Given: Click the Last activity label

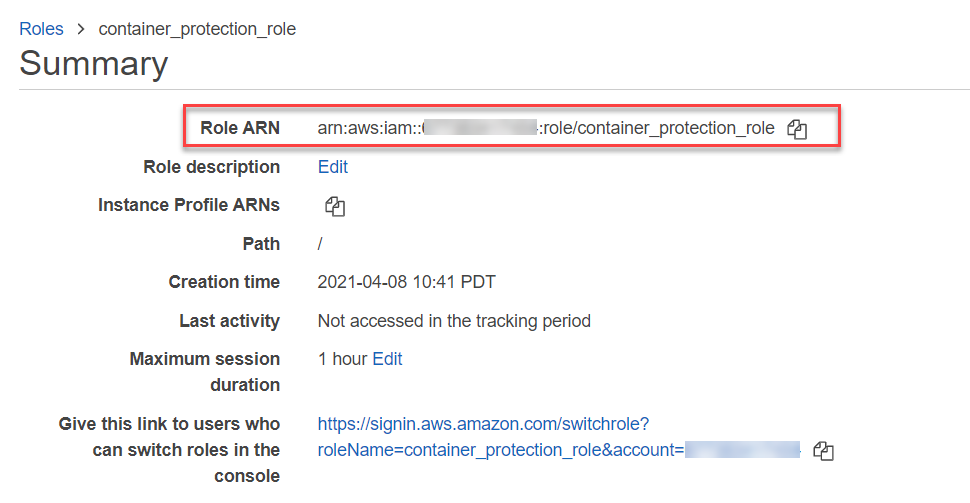Looking at the screenshot, I should tap(229, 321).
